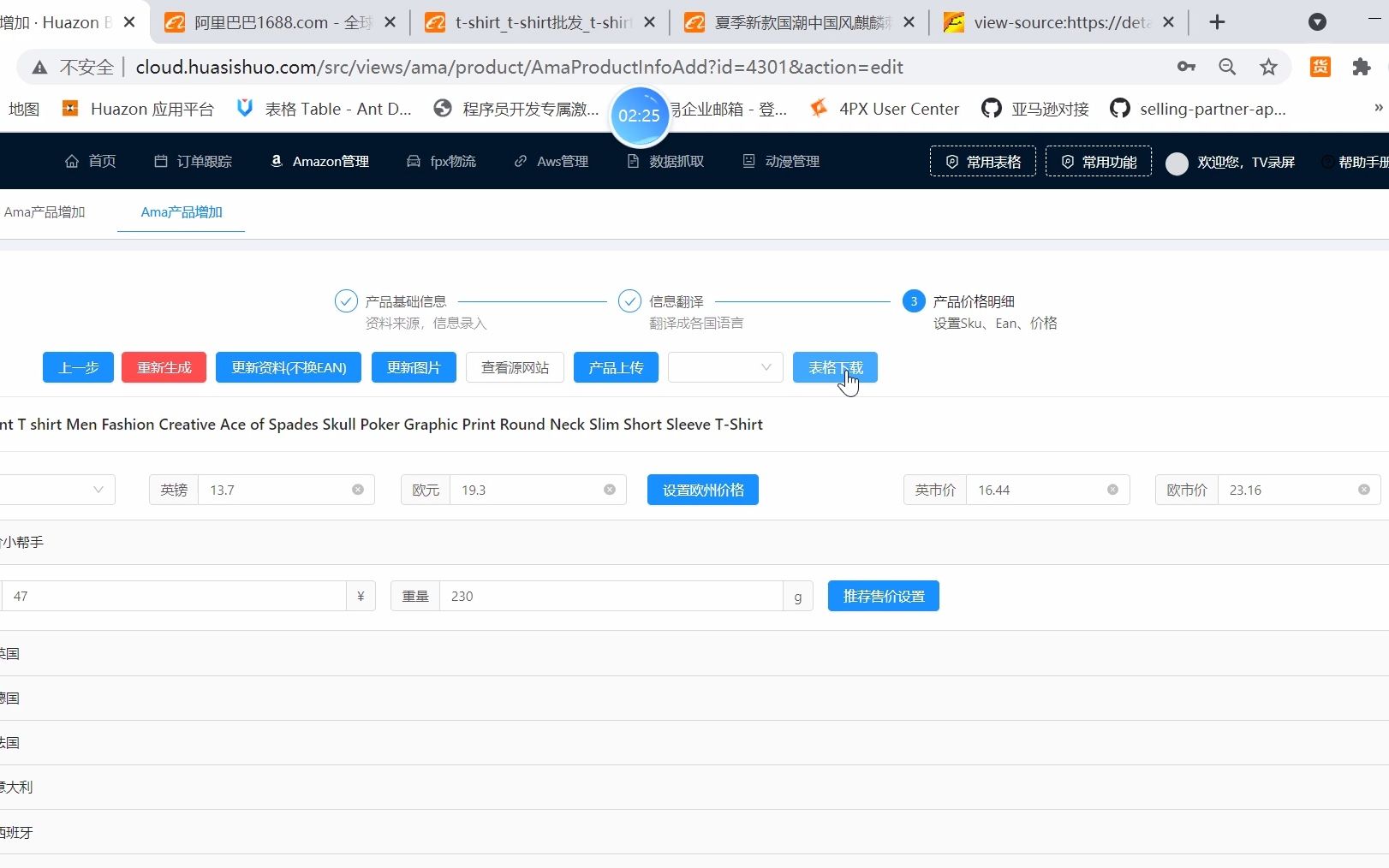Viewport: 1389px width, 868px height.
Task: Open the browser extensions puzzle icon
Action: (1362, 67)
